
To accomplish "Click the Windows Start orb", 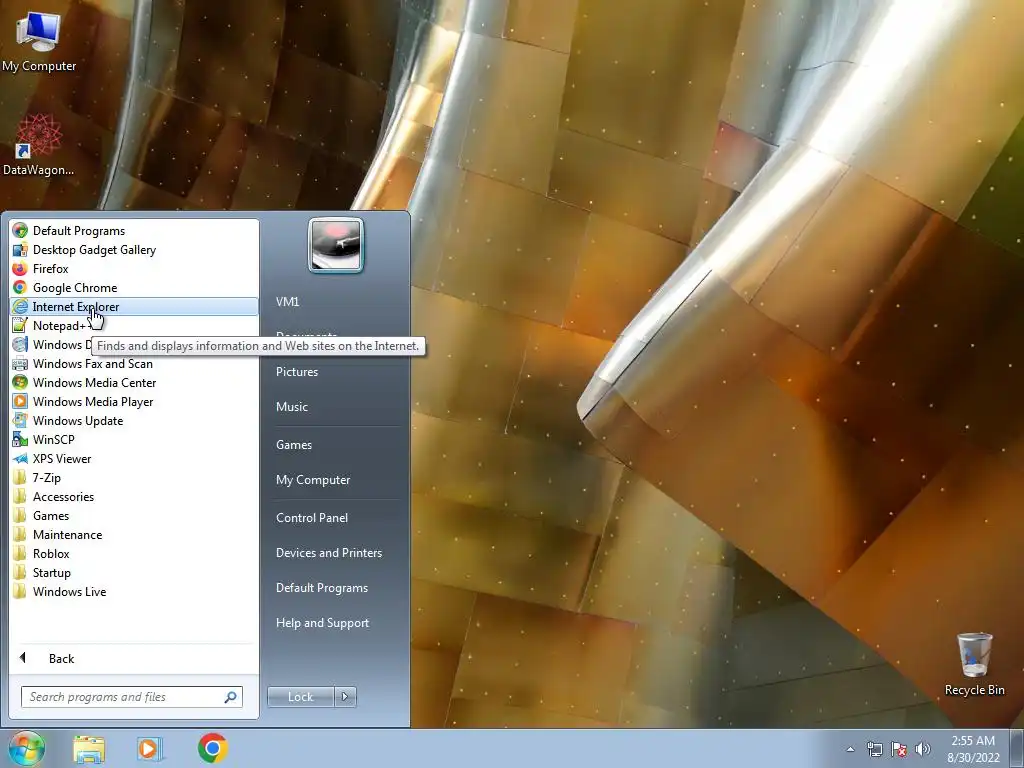I will [x=27, y=748].
